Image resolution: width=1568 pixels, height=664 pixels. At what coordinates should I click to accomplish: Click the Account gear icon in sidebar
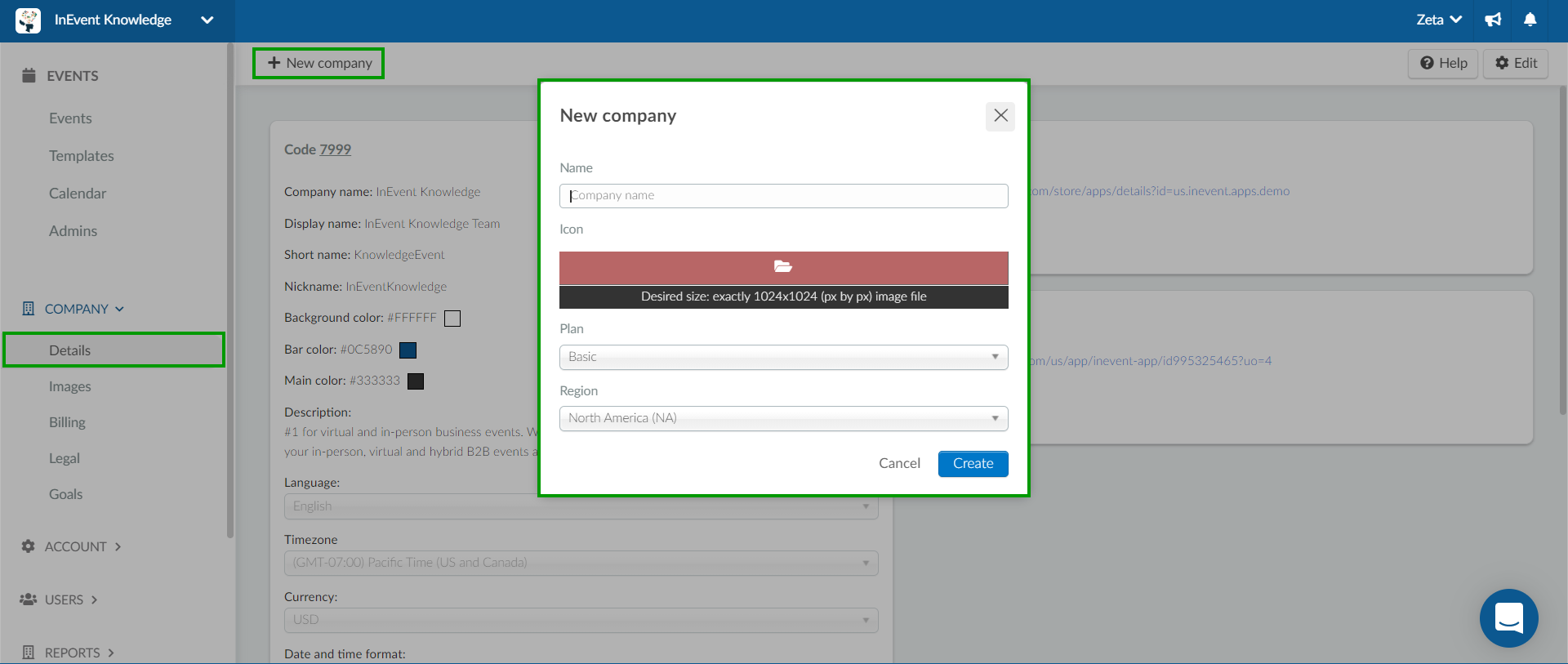pyautogui.click(x=29, y=546)
